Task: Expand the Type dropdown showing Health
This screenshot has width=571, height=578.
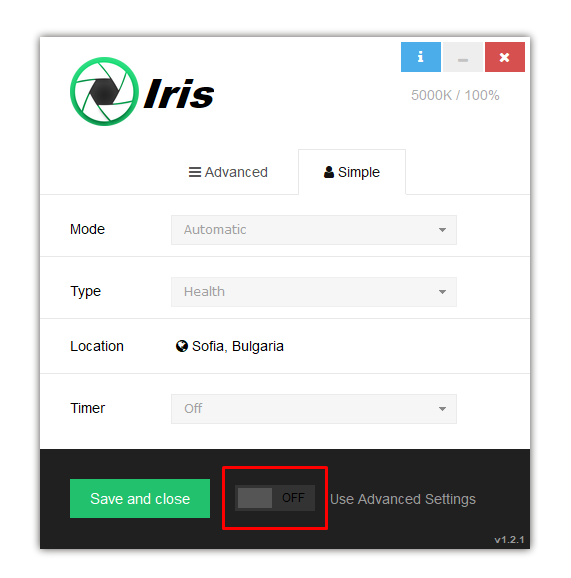Action: [x=314, y=292]
